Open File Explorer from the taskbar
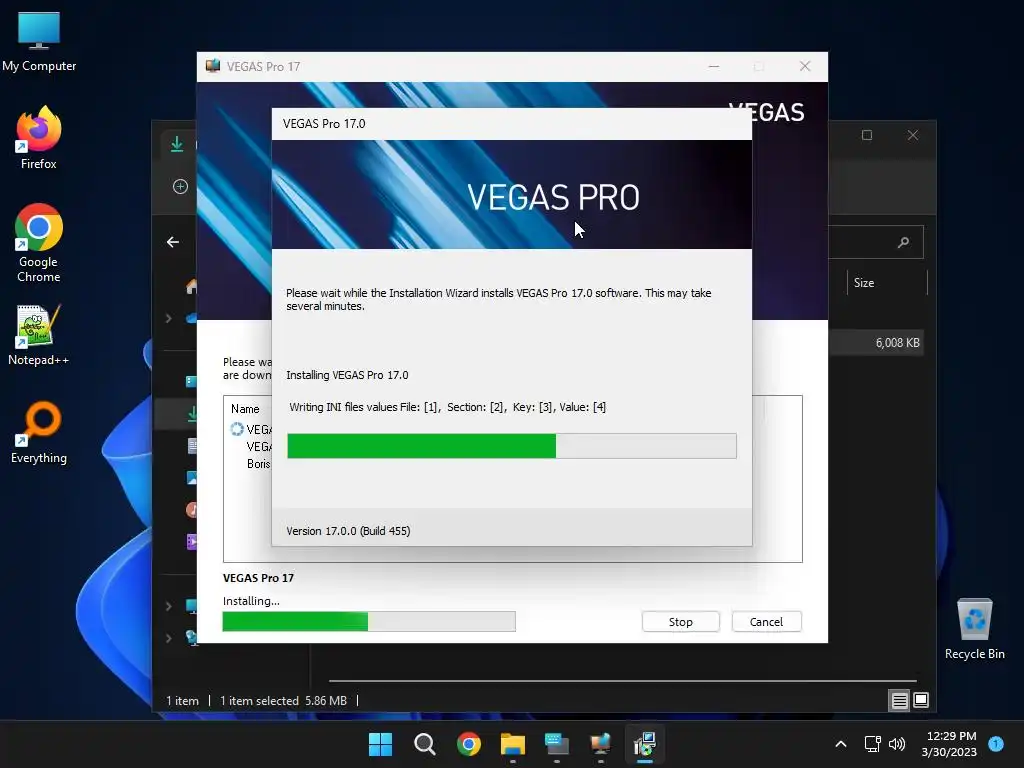The width and height of the screenshot is (1024, 768). point(513,744)
